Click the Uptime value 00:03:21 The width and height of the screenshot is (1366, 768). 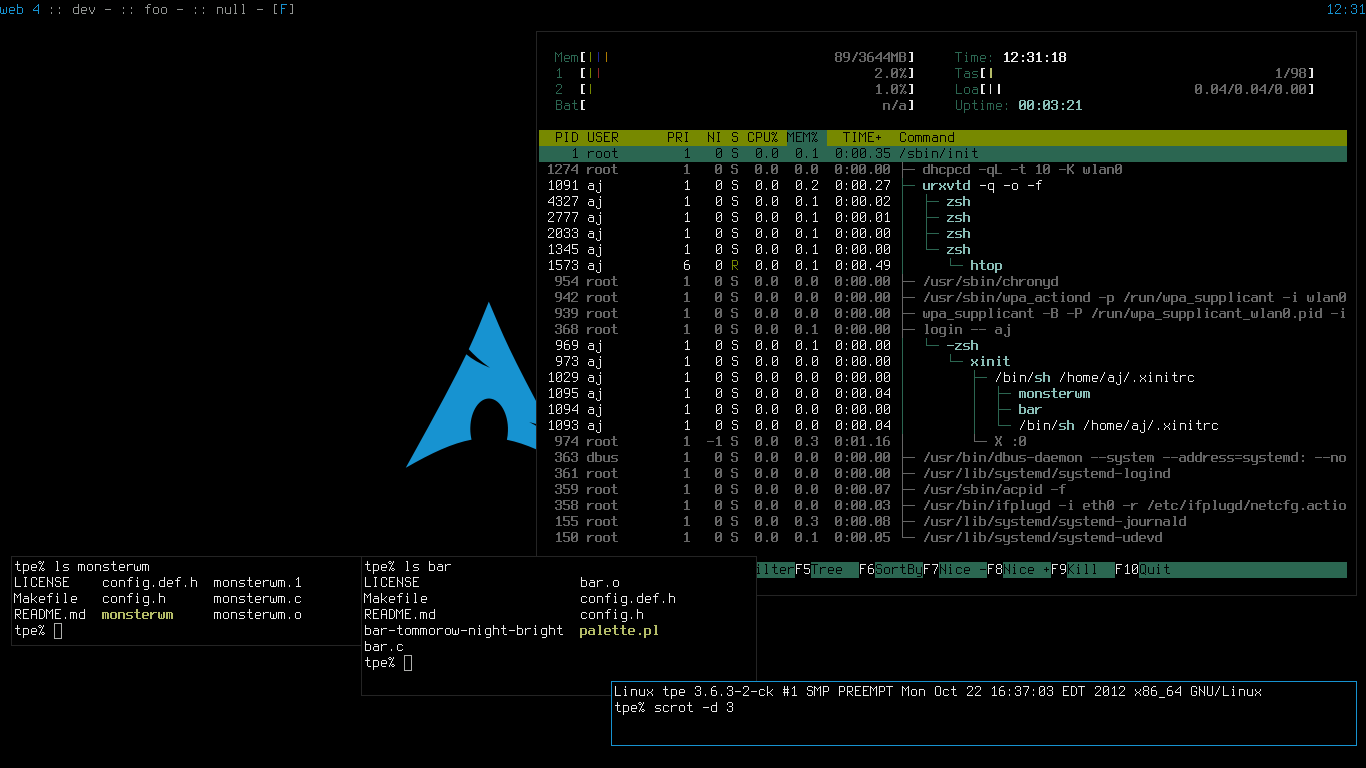point(1050,106)
